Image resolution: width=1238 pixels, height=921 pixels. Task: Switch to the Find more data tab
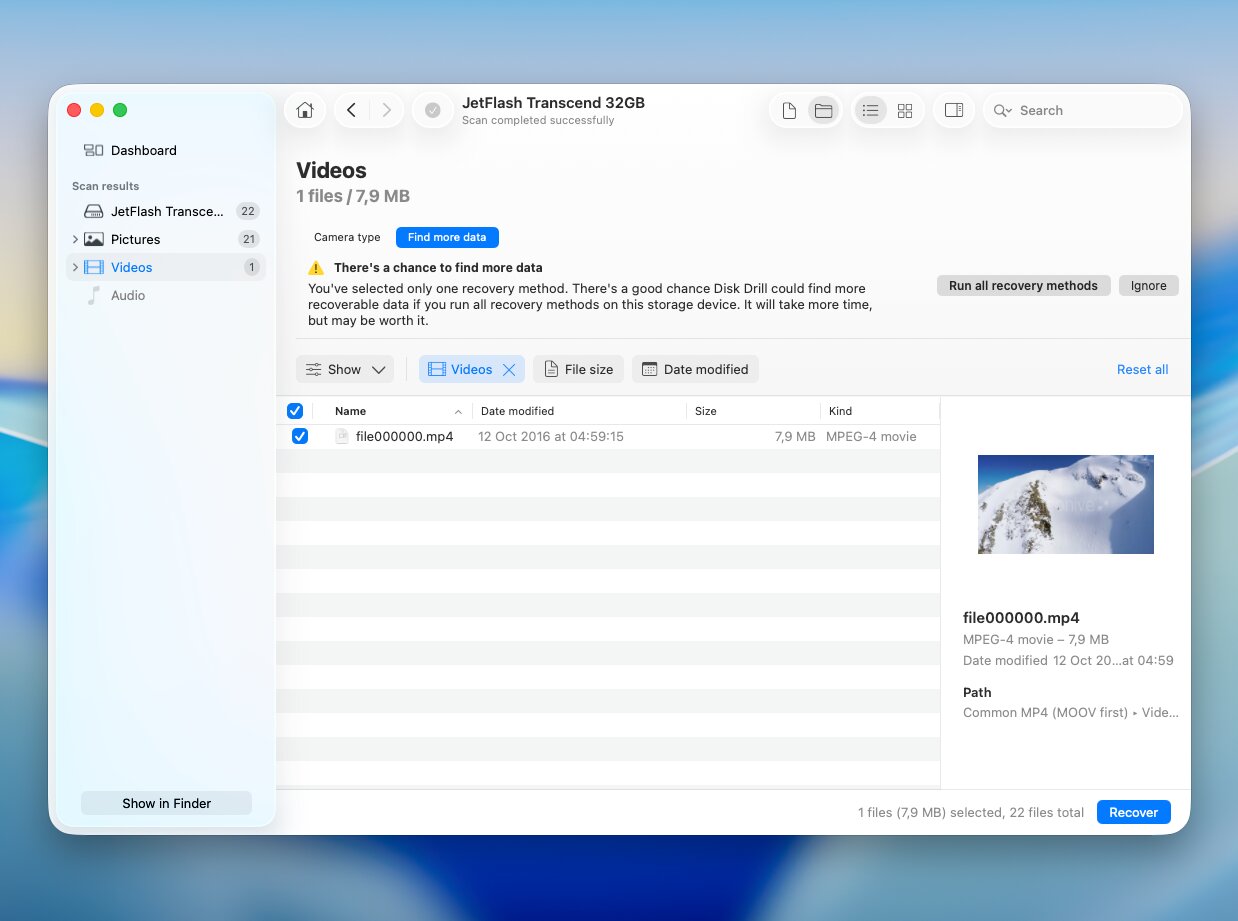tap(447, 237)
